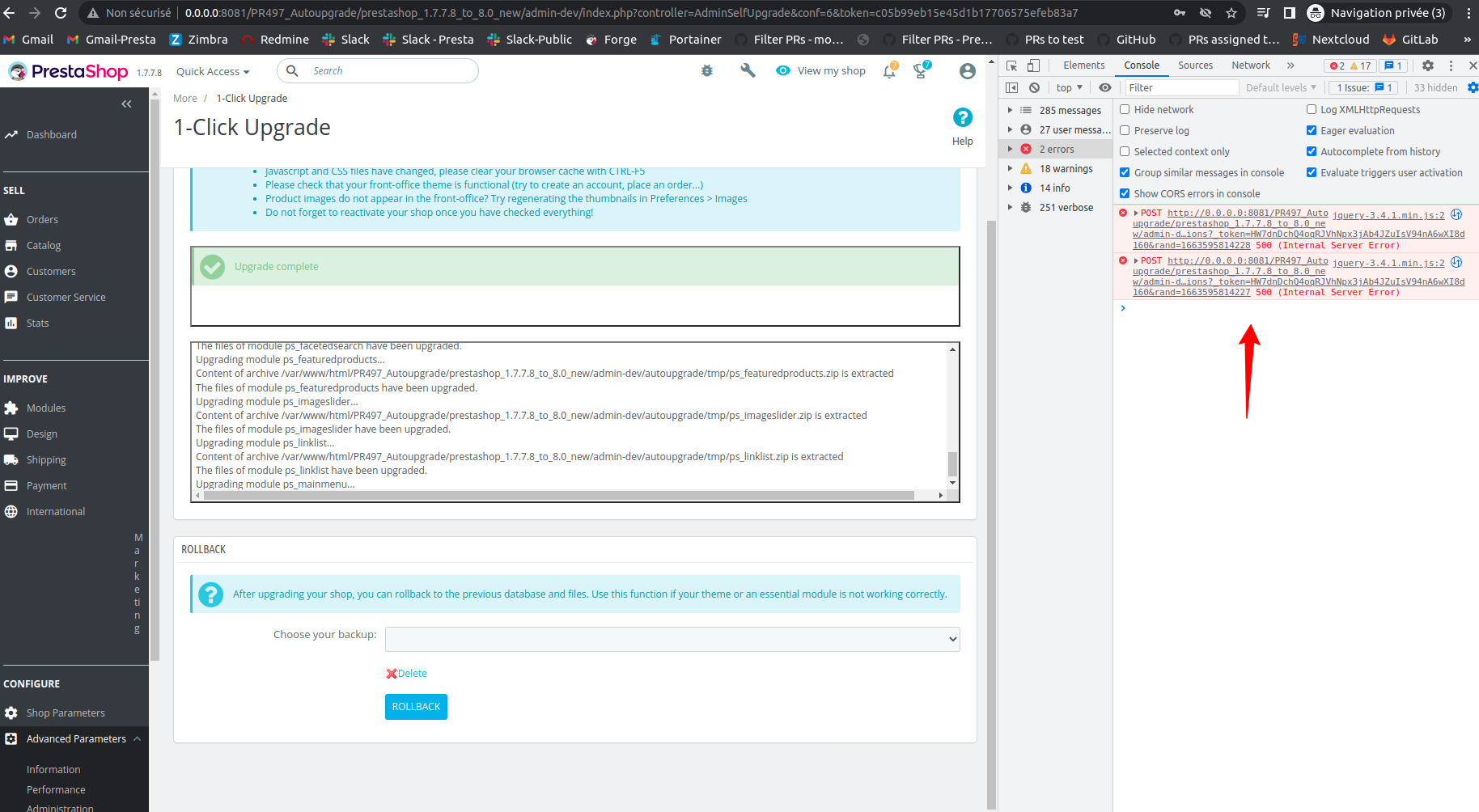Switch to the Sources tab
This screenshot has width=1479, height=812.
[x=1195, y=65]
